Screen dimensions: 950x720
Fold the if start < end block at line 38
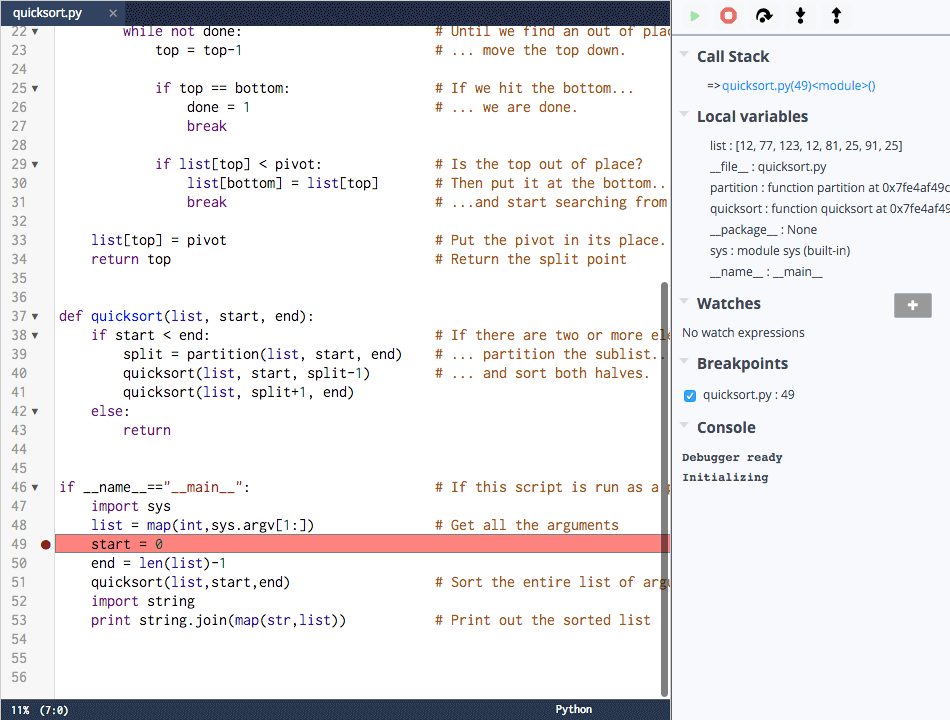point(35,336)
